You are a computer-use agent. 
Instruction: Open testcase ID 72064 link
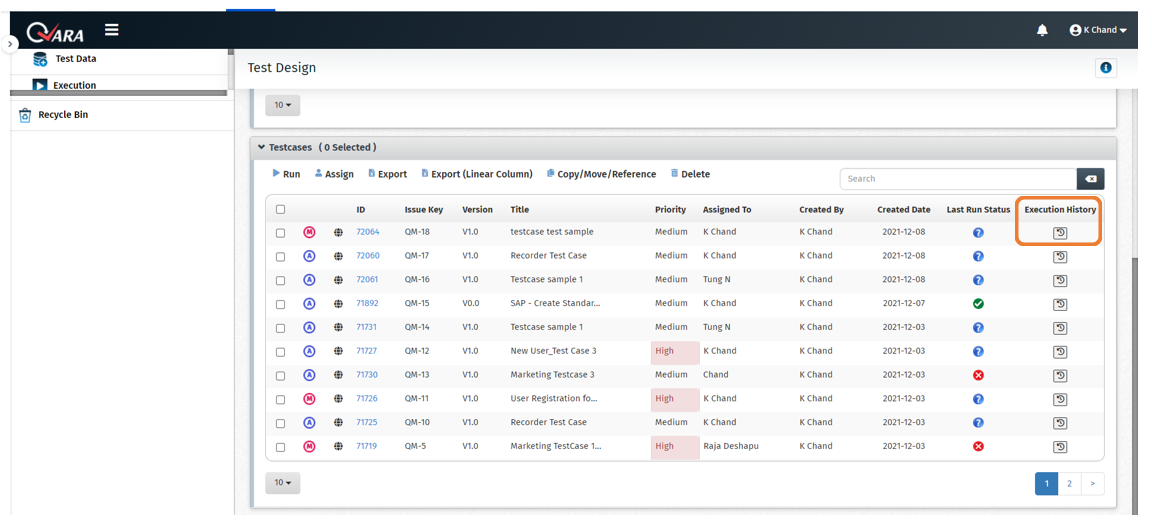coord(367,232)
